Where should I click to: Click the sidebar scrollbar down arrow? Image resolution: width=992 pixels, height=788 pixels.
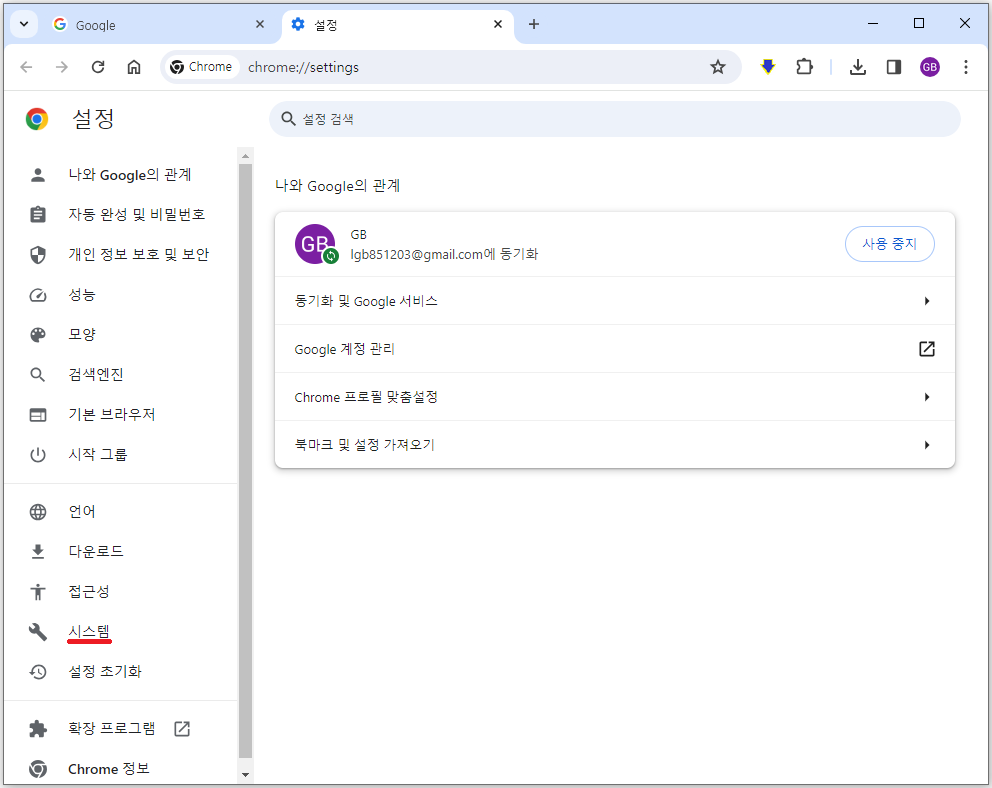245,775
